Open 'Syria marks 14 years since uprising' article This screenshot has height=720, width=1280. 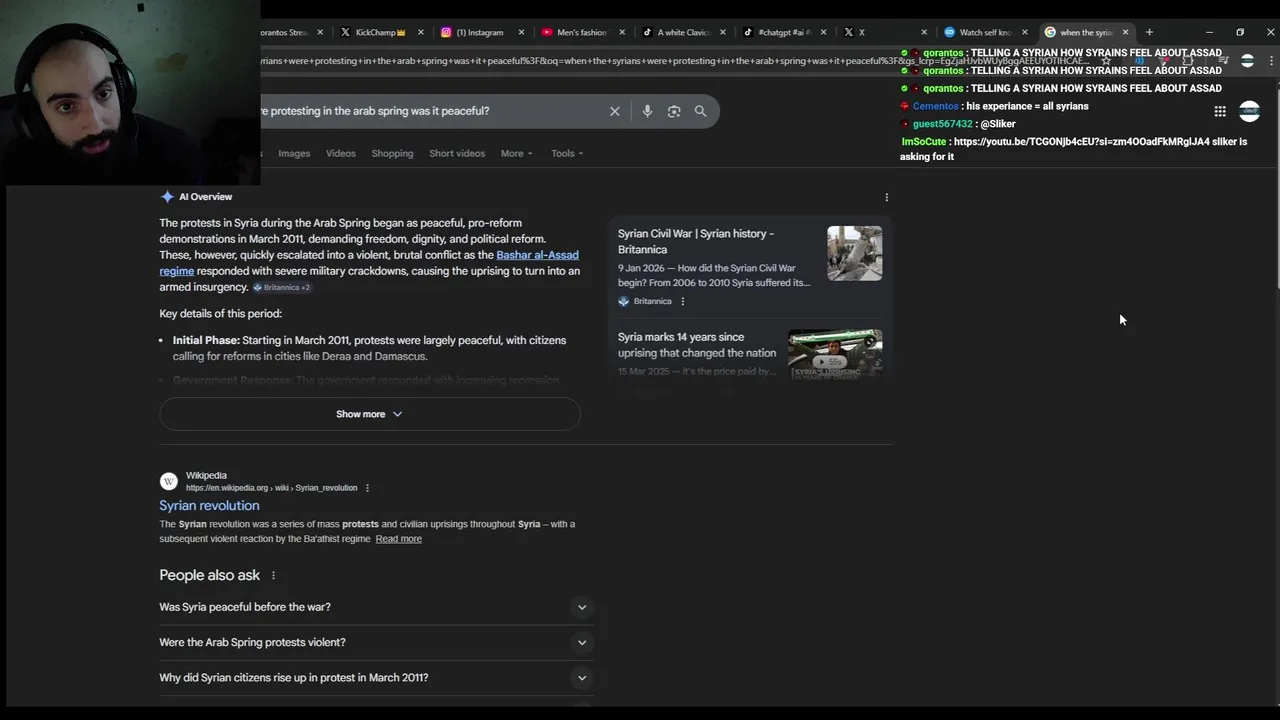click(697, 345)
